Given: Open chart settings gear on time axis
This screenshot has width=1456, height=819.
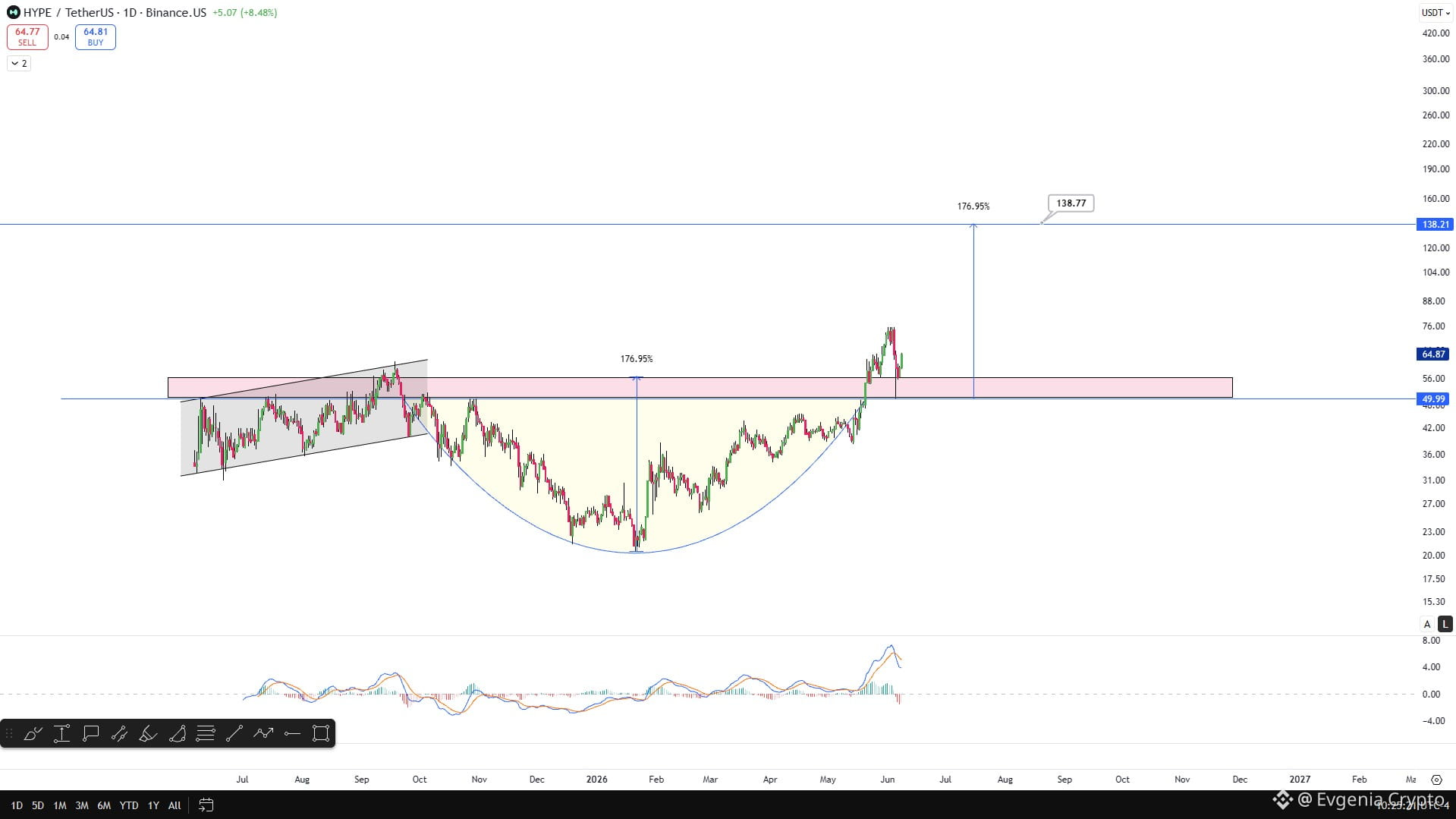Looking at the screenshot, I should click(x=1436, y=780).
